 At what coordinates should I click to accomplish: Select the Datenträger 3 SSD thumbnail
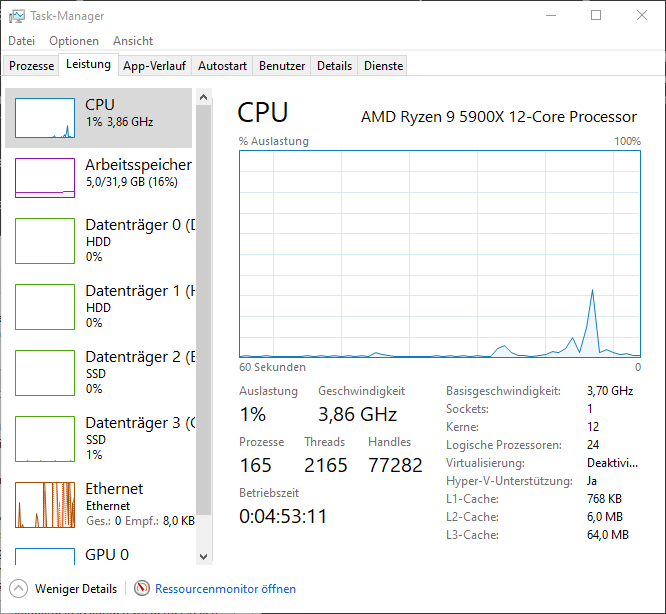(x=45, y=439)
